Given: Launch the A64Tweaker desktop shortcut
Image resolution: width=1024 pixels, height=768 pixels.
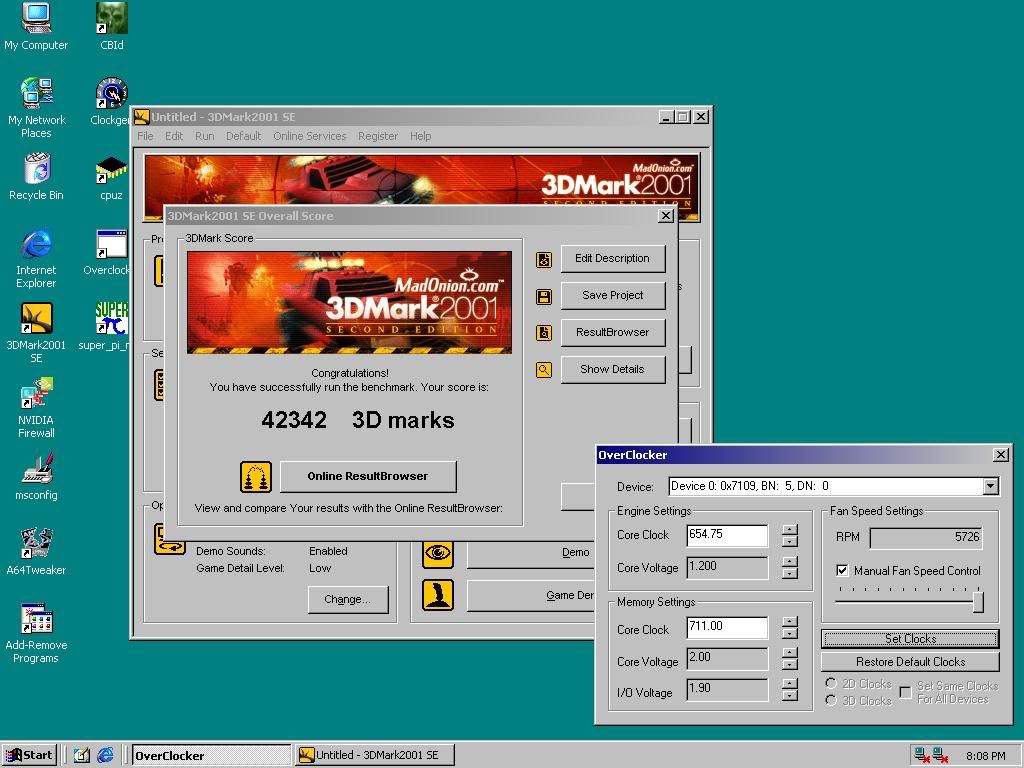Looking at the screenshot, I should pos(37,552).
